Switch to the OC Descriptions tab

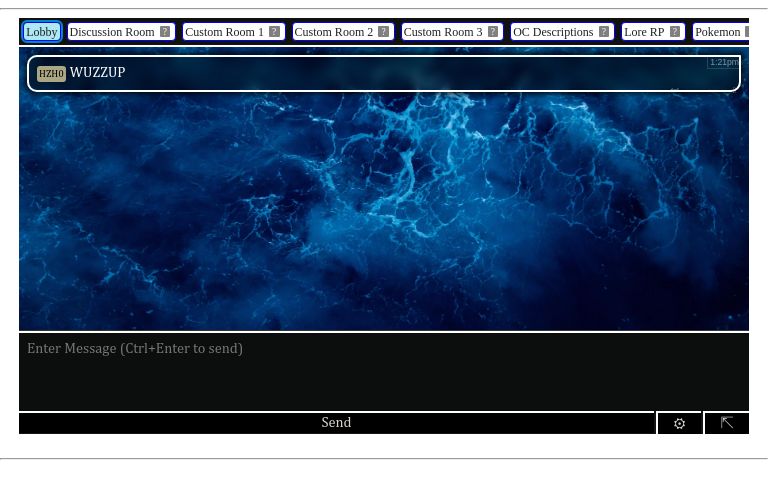coord(552,32)
